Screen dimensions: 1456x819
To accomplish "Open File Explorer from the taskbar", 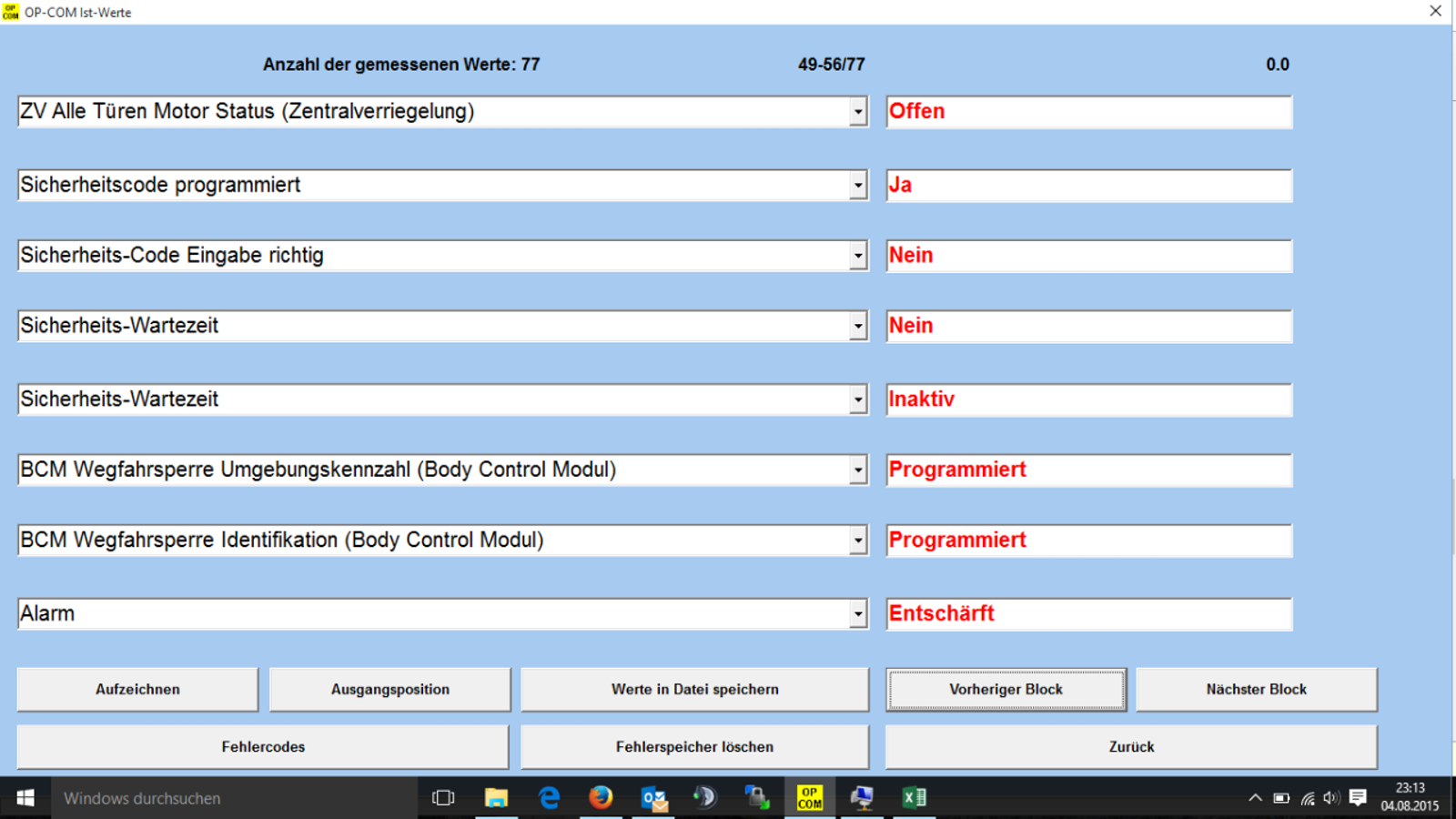I will coord(496,798).
